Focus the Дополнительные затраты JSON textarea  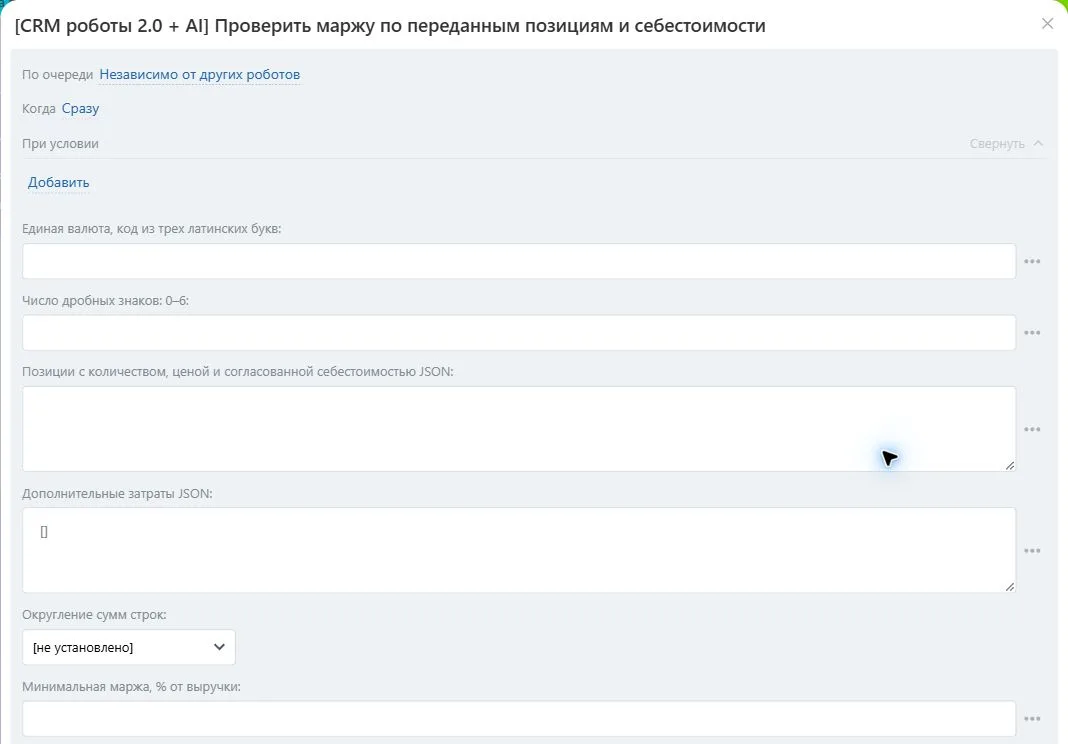pos(519,551)
